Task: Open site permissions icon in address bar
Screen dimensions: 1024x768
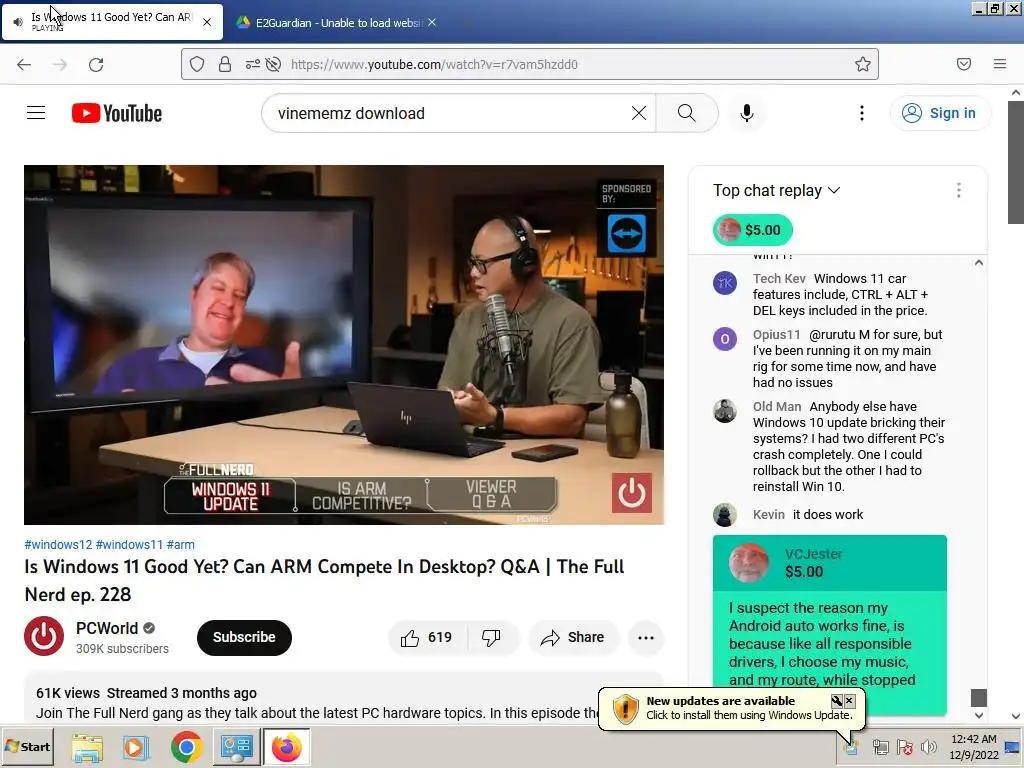Action: 253,64
